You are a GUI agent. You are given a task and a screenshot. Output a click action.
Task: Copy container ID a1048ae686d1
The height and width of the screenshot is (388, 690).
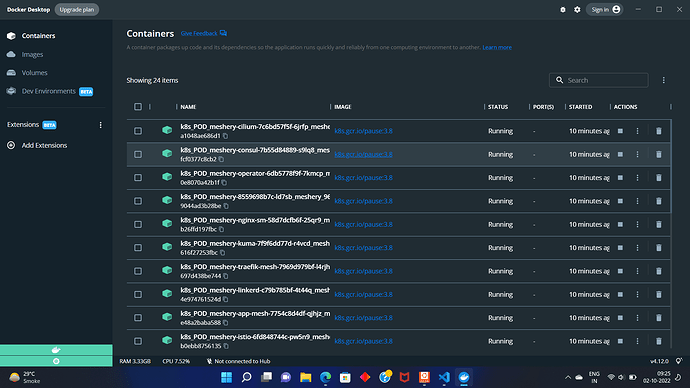pos(225,136)
